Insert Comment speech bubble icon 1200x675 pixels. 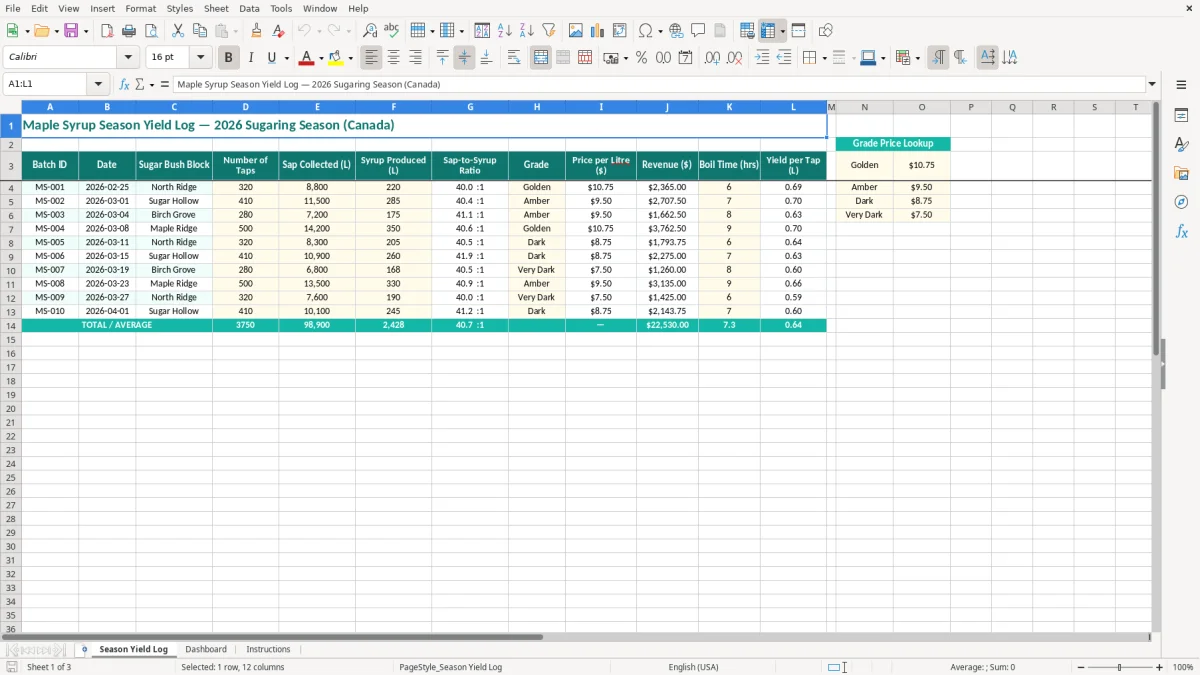point(698,31)
